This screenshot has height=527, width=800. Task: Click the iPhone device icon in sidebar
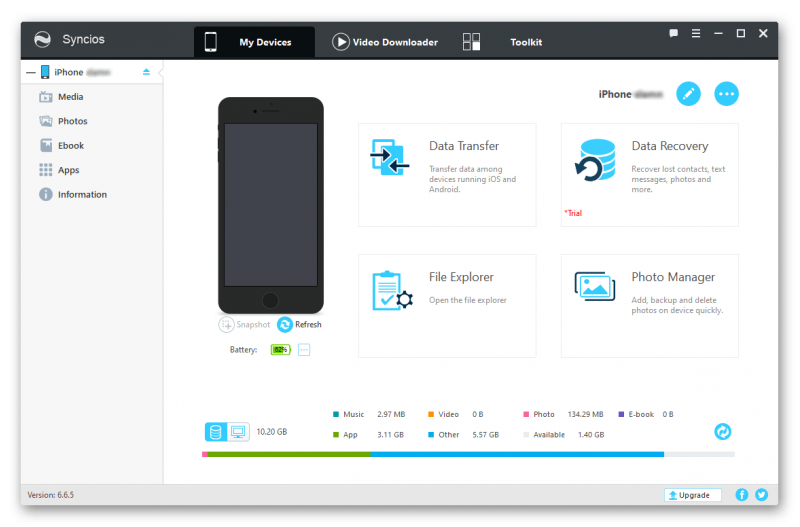click(x=45, y=72)
